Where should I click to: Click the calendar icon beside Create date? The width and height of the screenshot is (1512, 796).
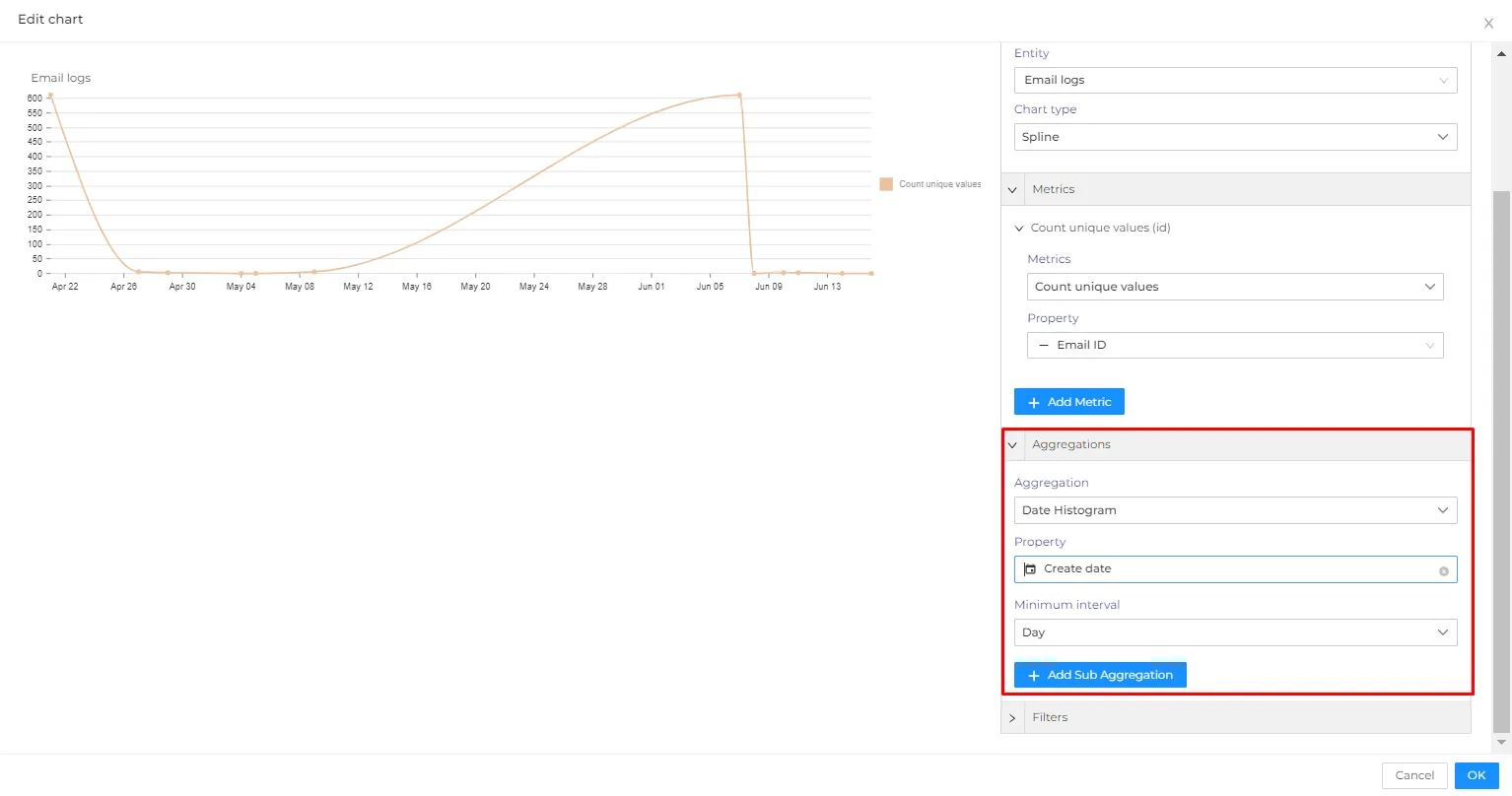(1030, 569)
